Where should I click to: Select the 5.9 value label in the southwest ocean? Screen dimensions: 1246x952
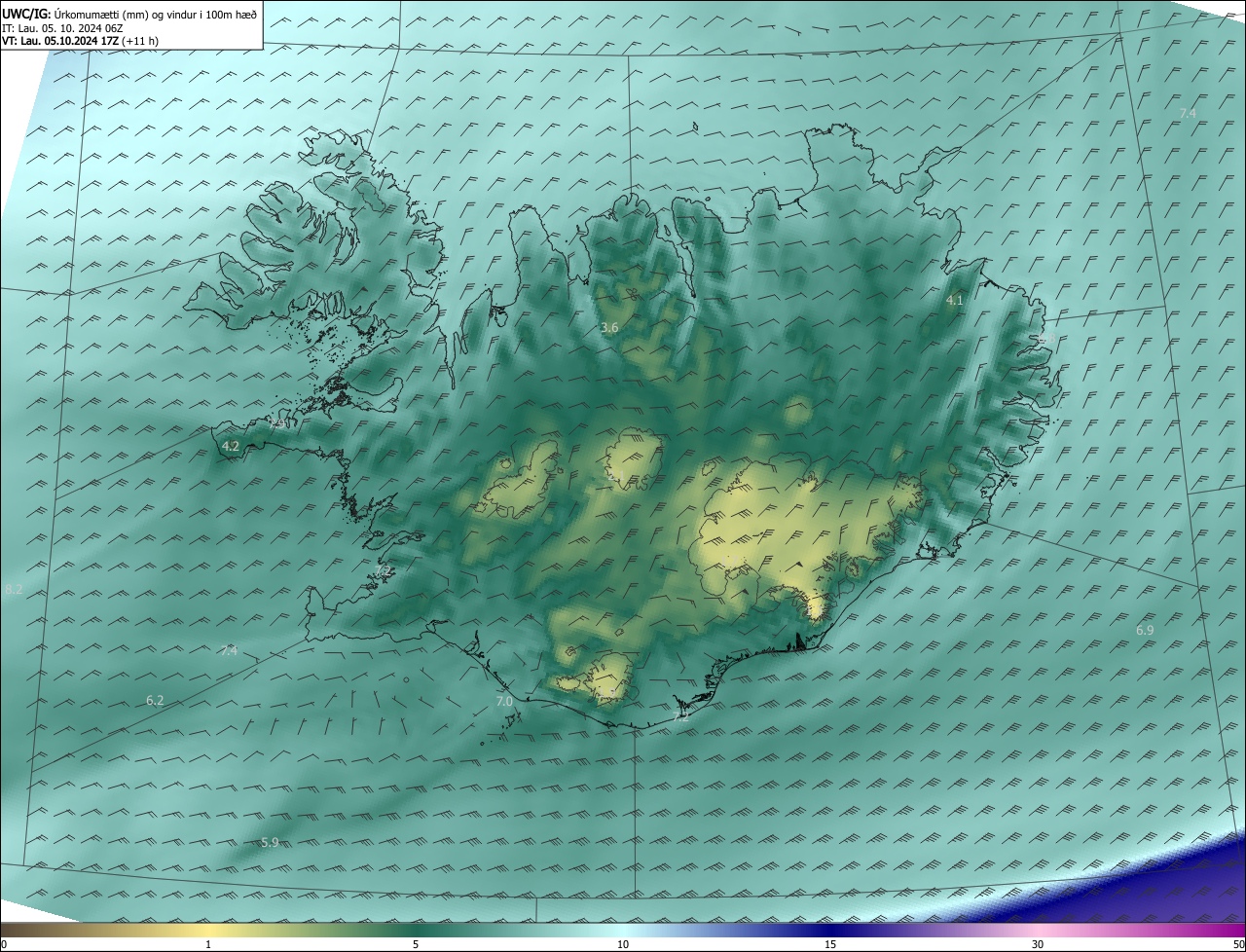(270, 842)
